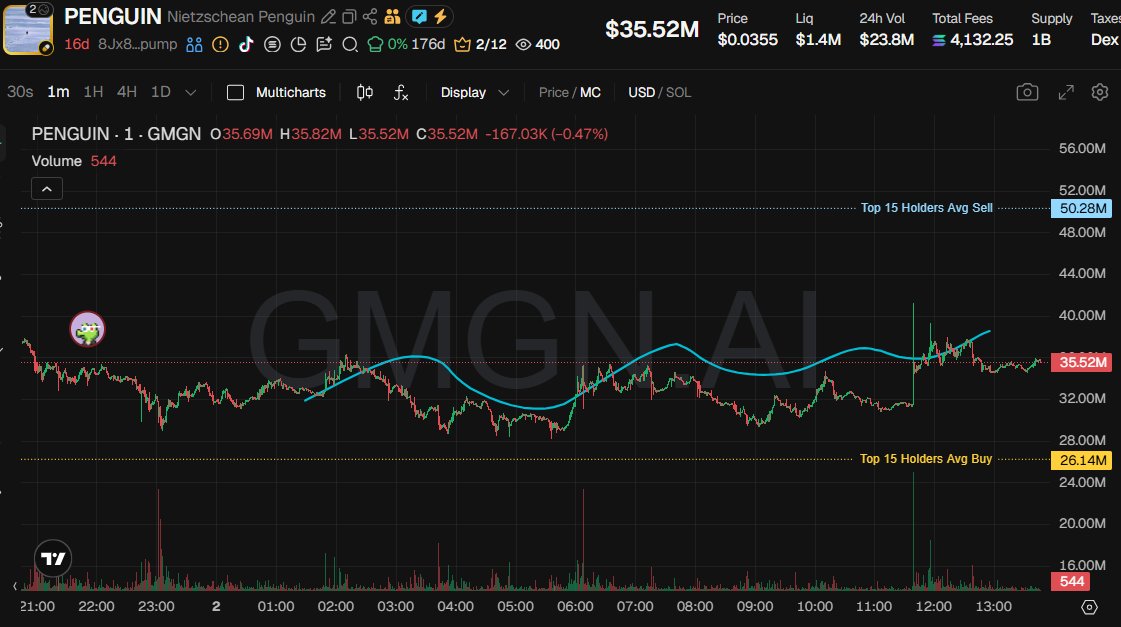Viewport: 1121px width, 627px height.
Task: Click the TradingView logo
Action: click(51, 558)
